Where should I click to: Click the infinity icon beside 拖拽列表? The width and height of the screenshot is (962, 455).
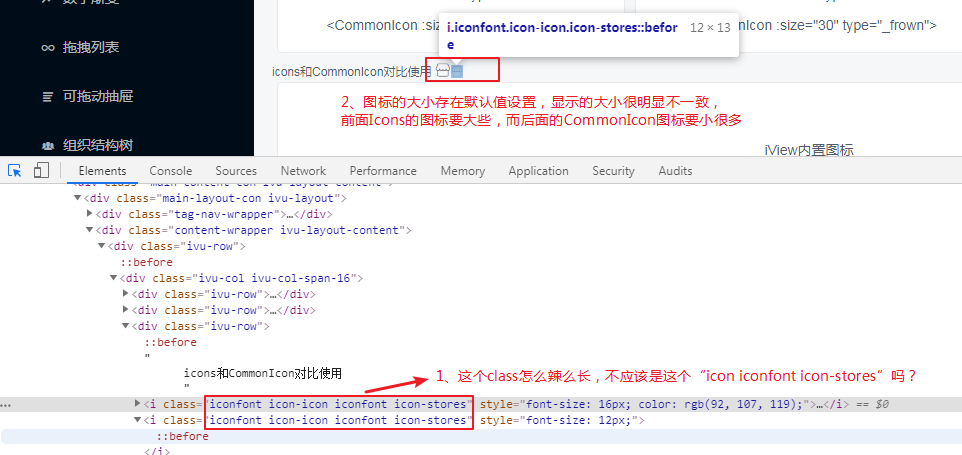[48, 48]
